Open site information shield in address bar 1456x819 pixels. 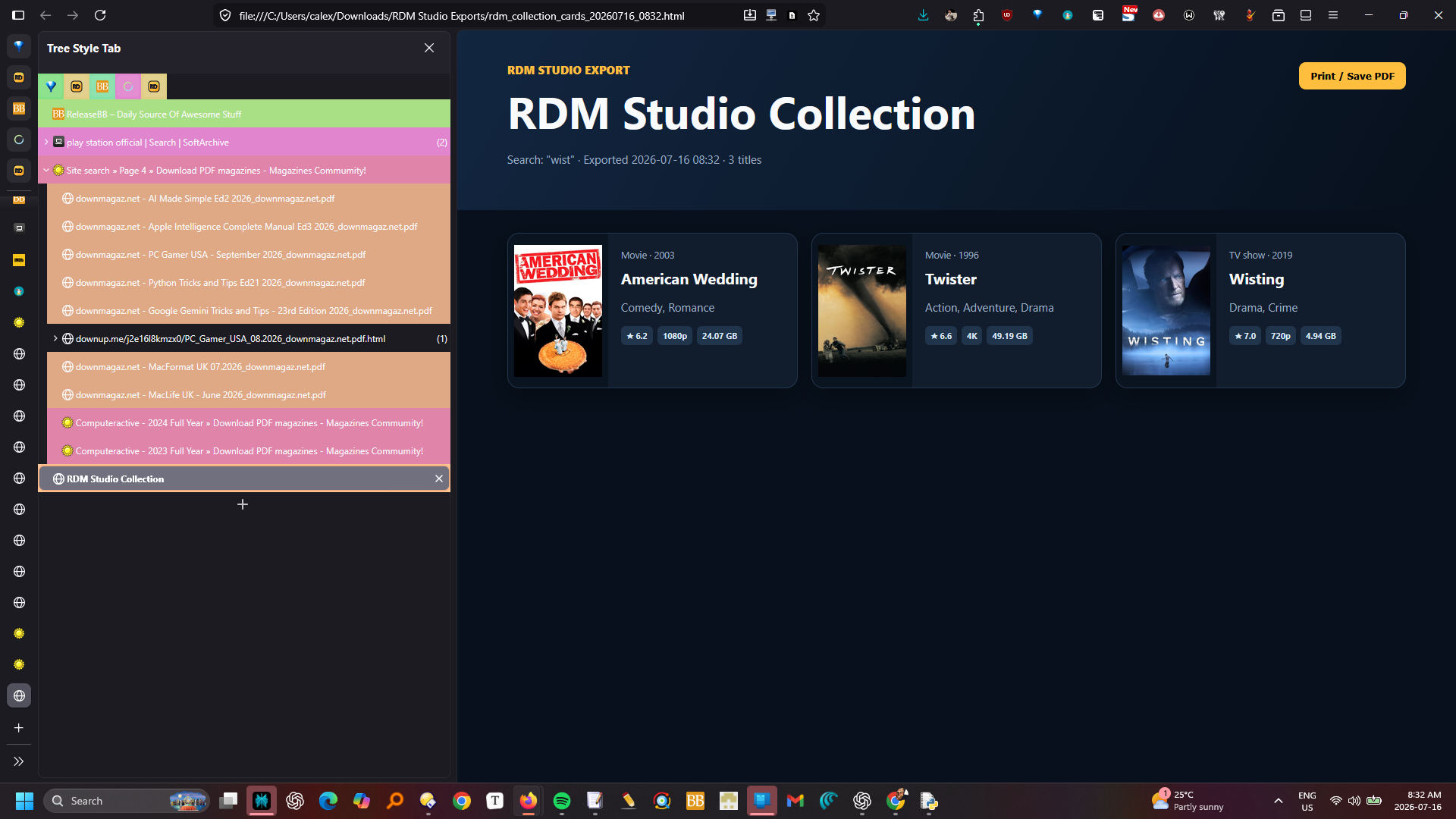point(225,15)
